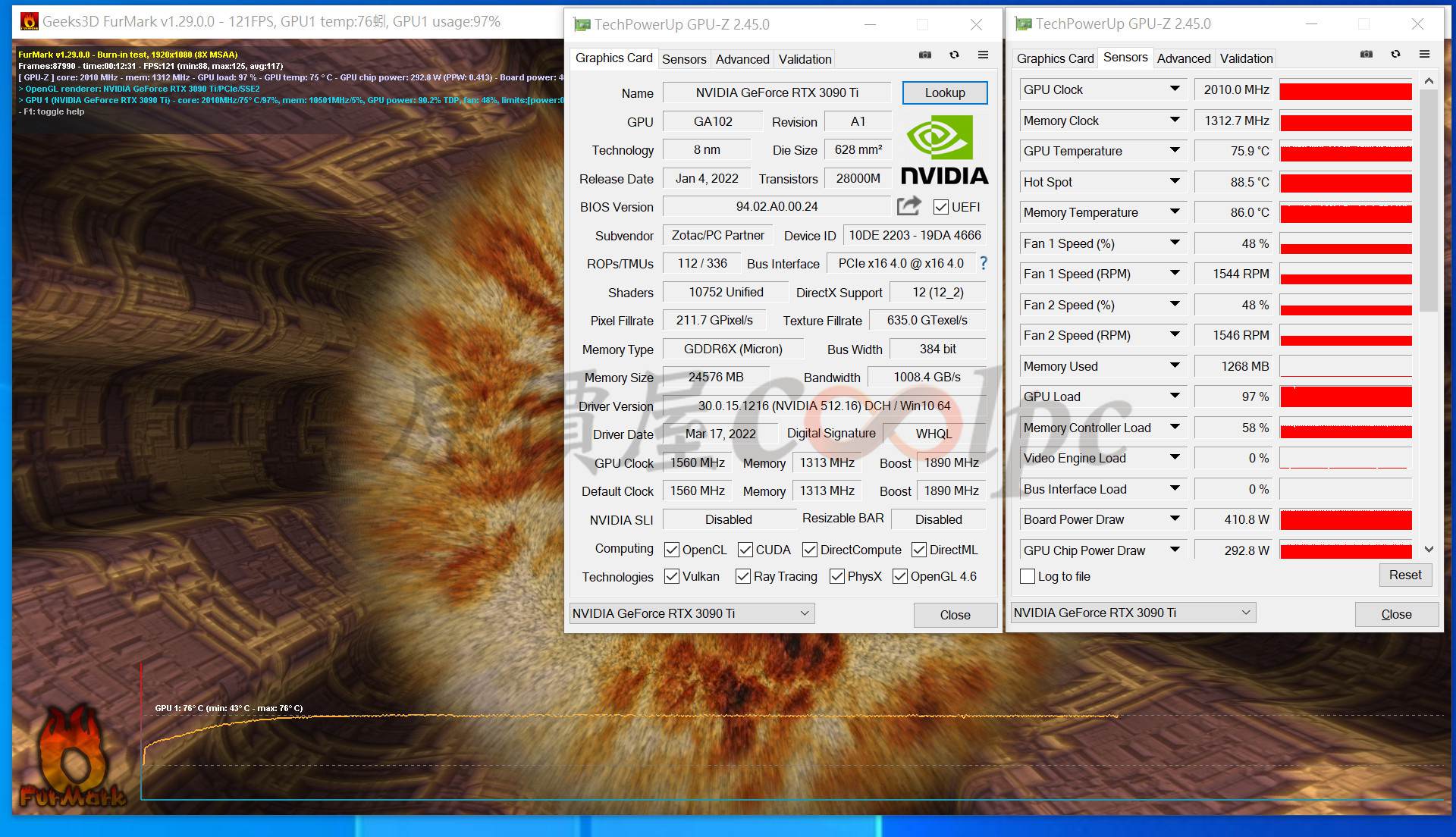Click Memory Controller Load sensor graph
The width and height of the screenshot is (1456, 837).
[1345, 428]
